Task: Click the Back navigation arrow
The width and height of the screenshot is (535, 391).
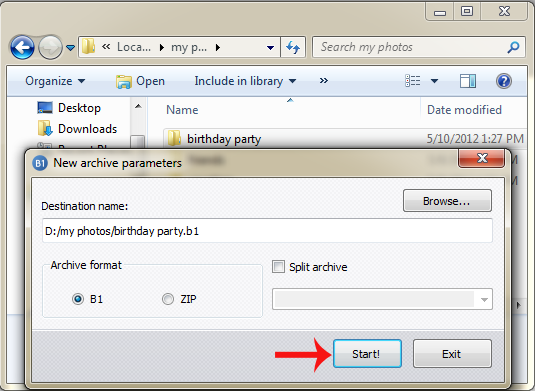Action: pyautogui.click(x=22, y=47)
